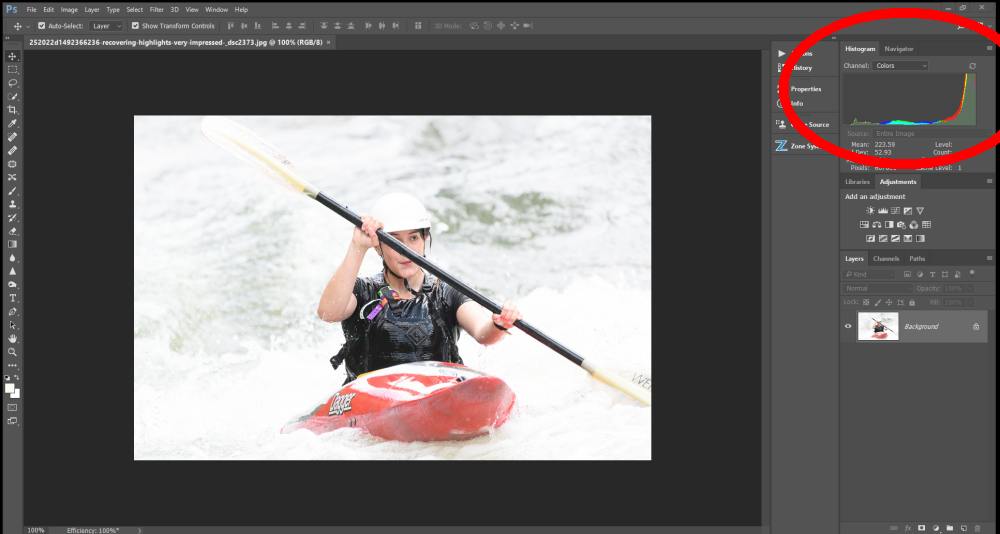
Task: Select the Lasso tool
Action: 13,83
